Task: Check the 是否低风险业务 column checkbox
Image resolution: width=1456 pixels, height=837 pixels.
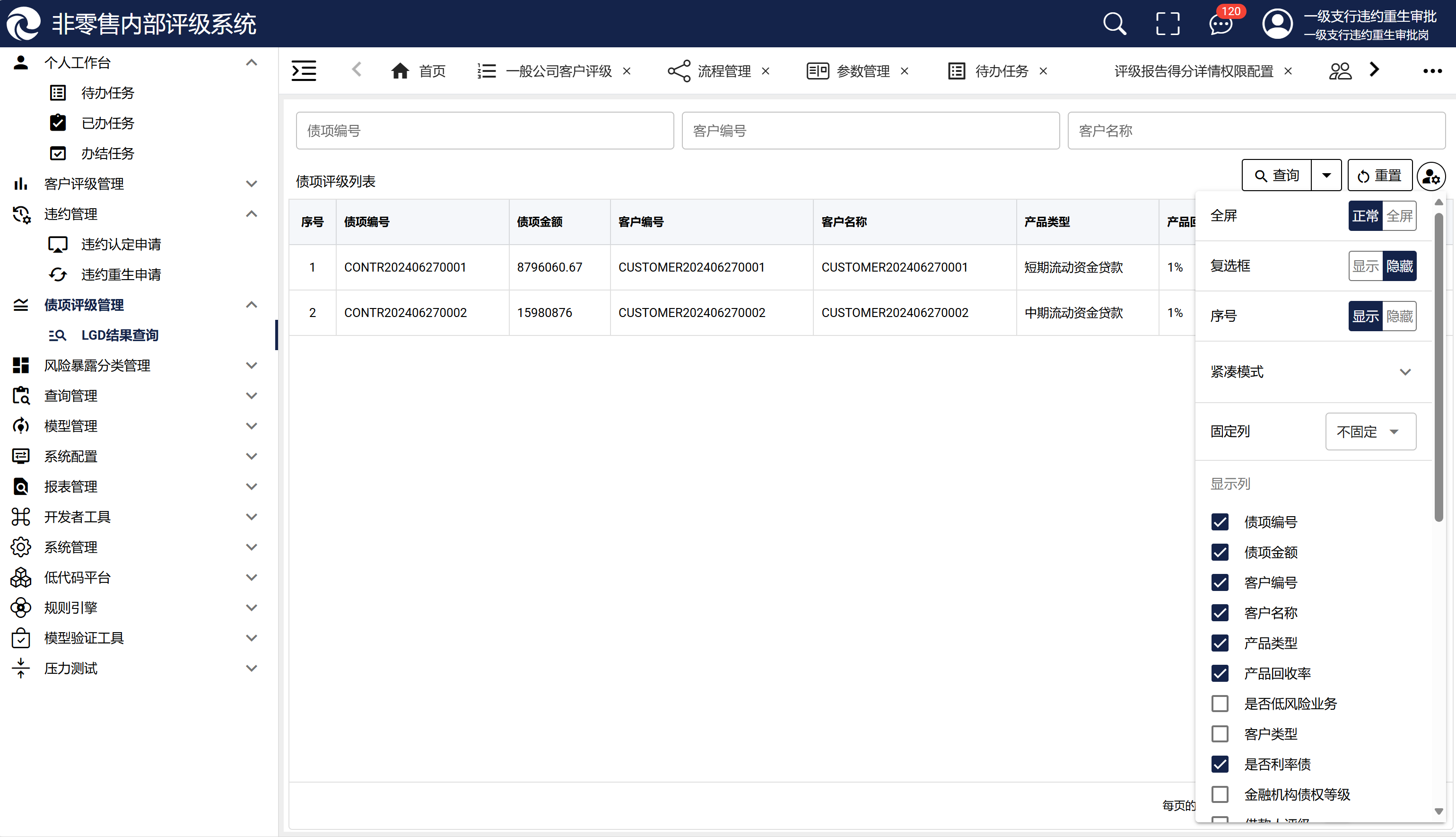Action: point(1220,704)
